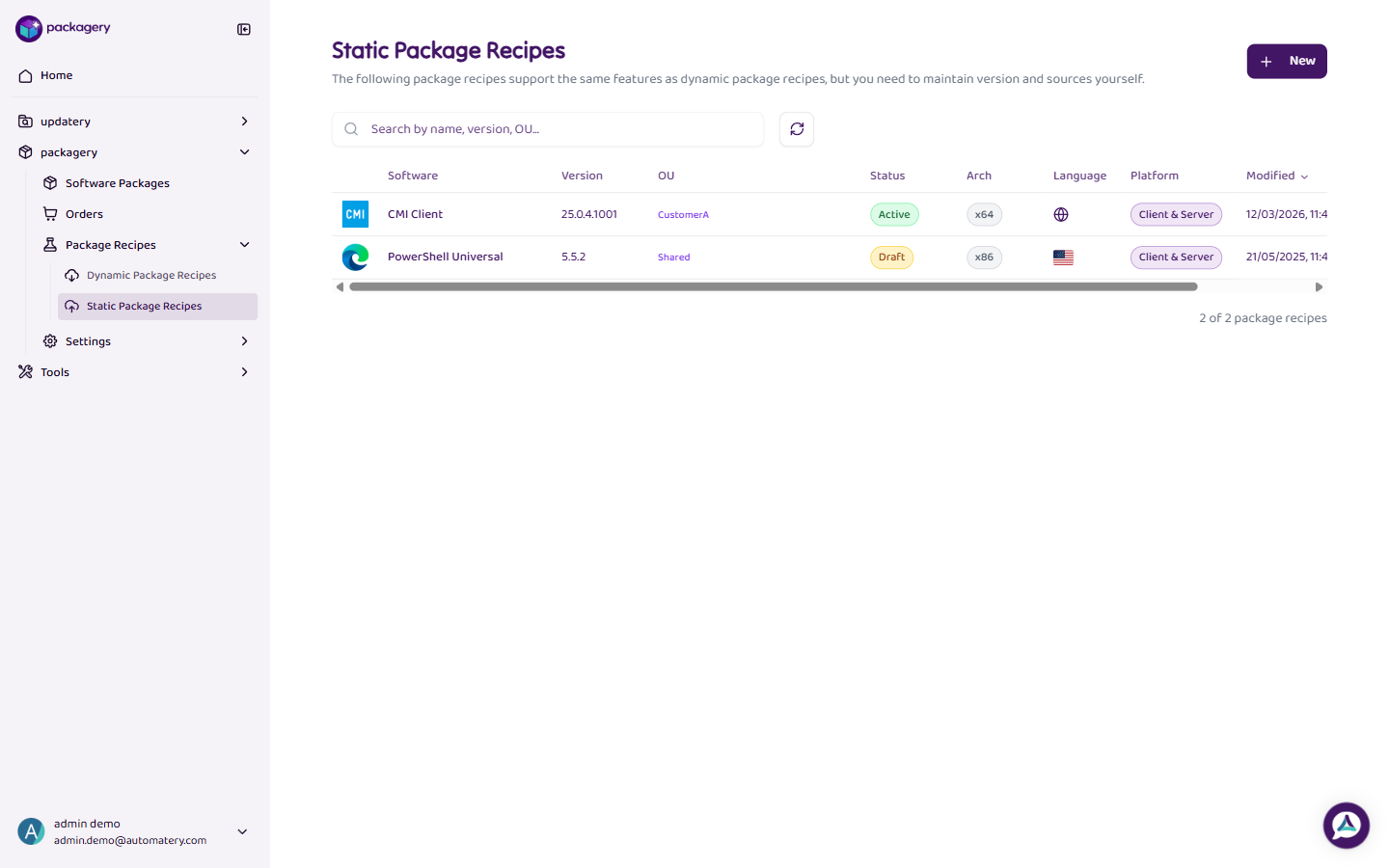Expand the Settings menu
Viewport: 1389px width, 868px height.
[244, 340]
